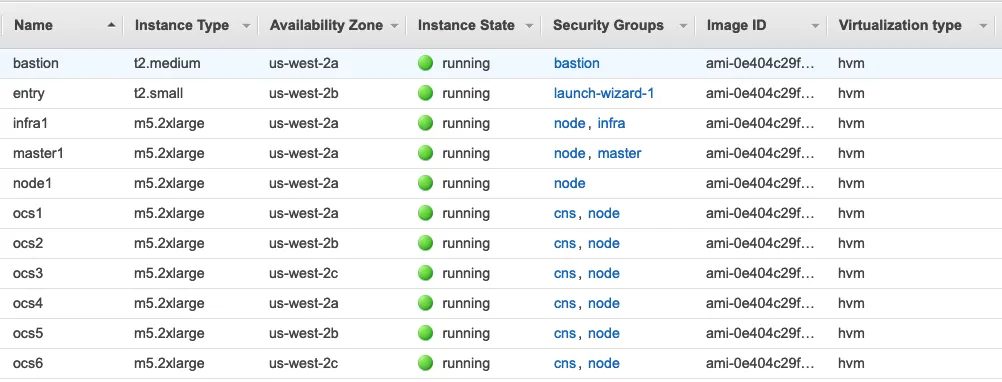Open the Image ID column dropdown arrow

[815, 26]
